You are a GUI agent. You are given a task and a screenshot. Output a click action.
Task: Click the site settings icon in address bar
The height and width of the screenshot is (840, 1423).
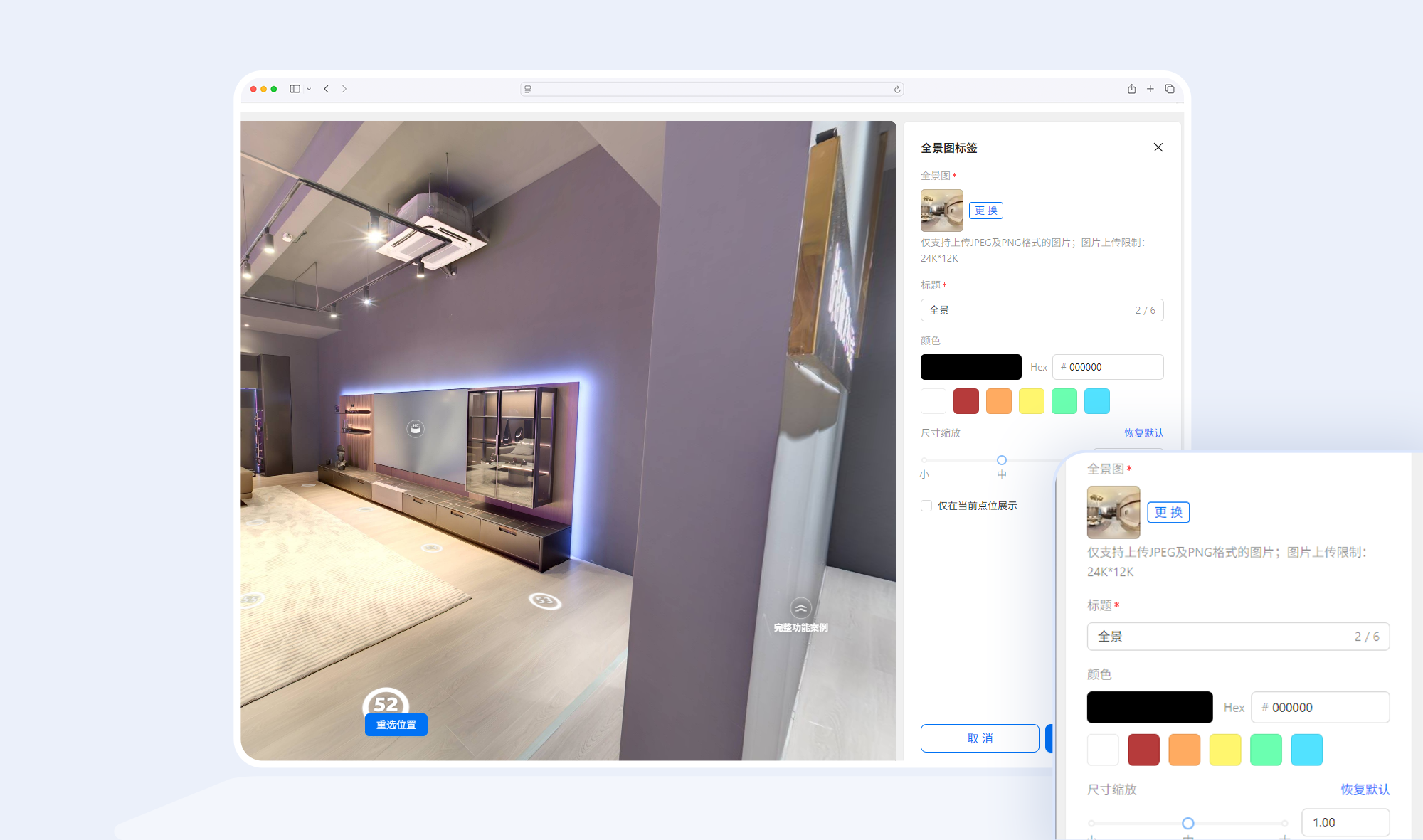pyautogui.click(x=527, y=89)
